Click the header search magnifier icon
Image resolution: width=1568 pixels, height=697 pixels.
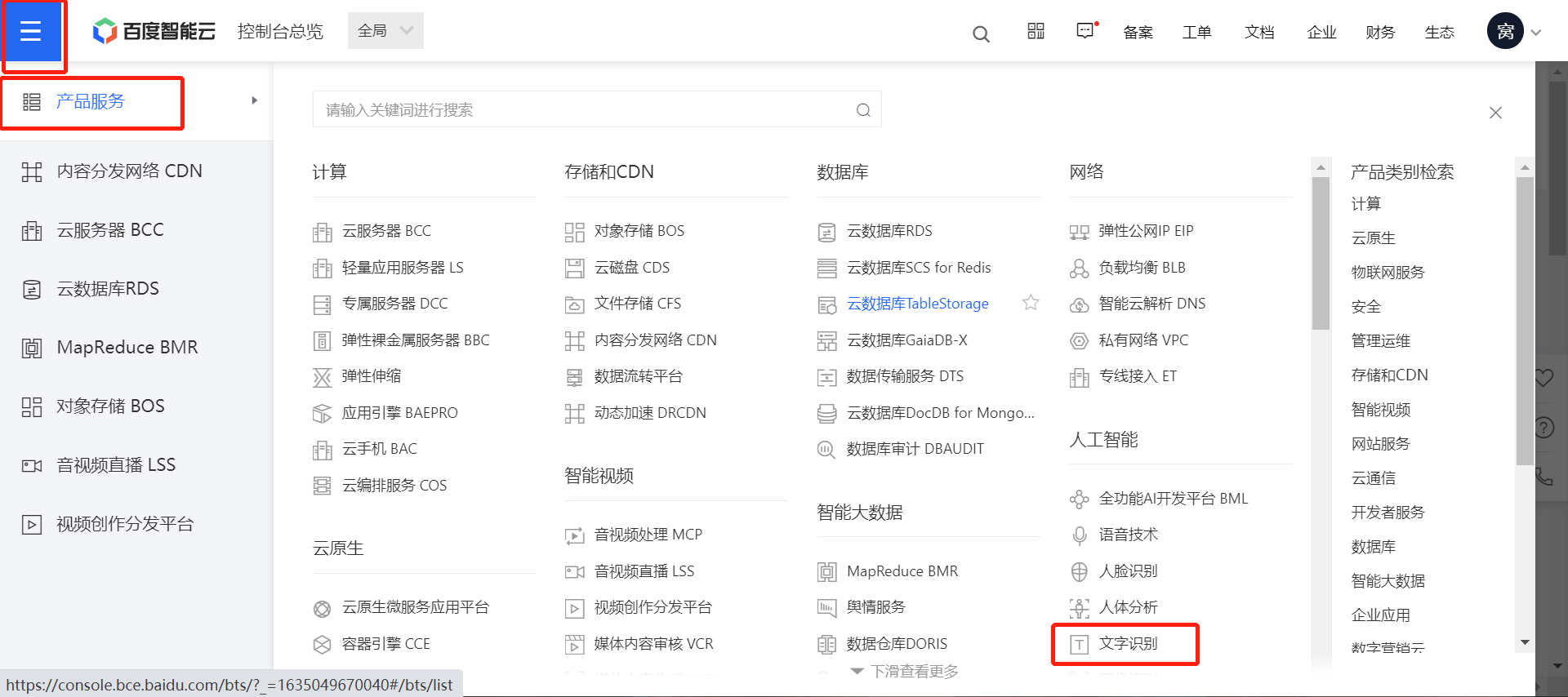(x=981, y=33)
